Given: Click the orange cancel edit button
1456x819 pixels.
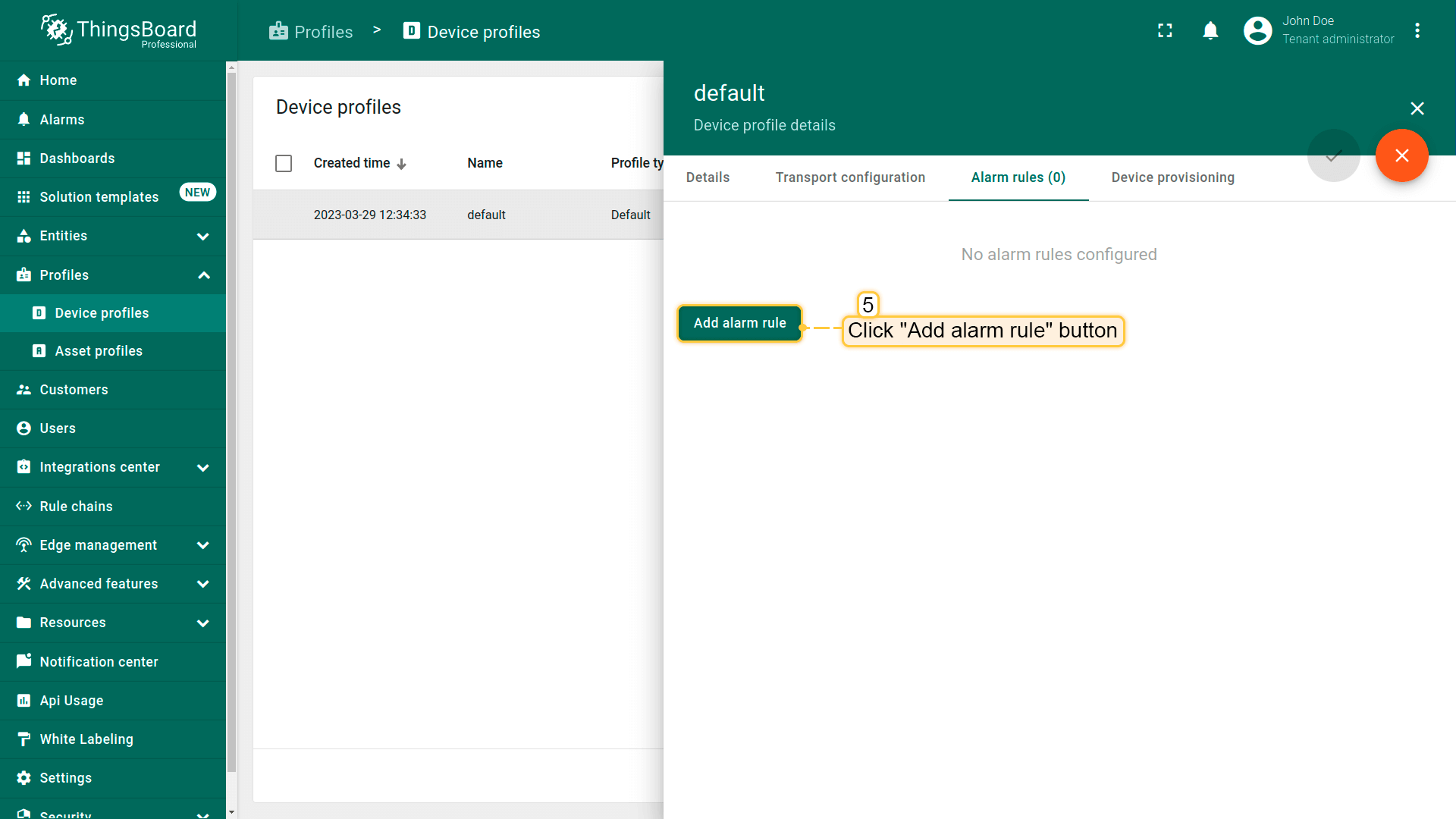Looking at the screenshot, I should pos(1401,155).
